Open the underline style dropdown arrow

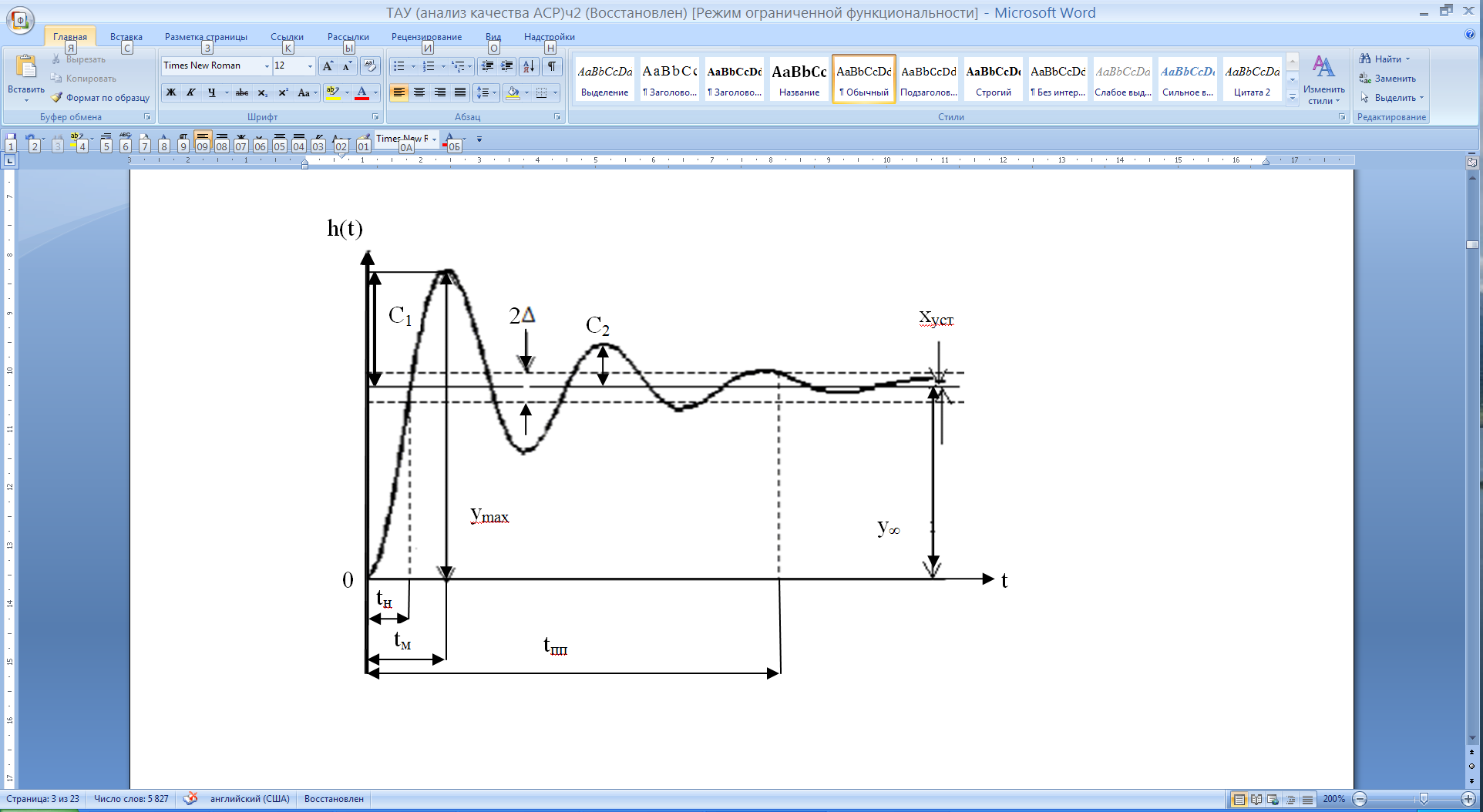click(x=226, y=92)
